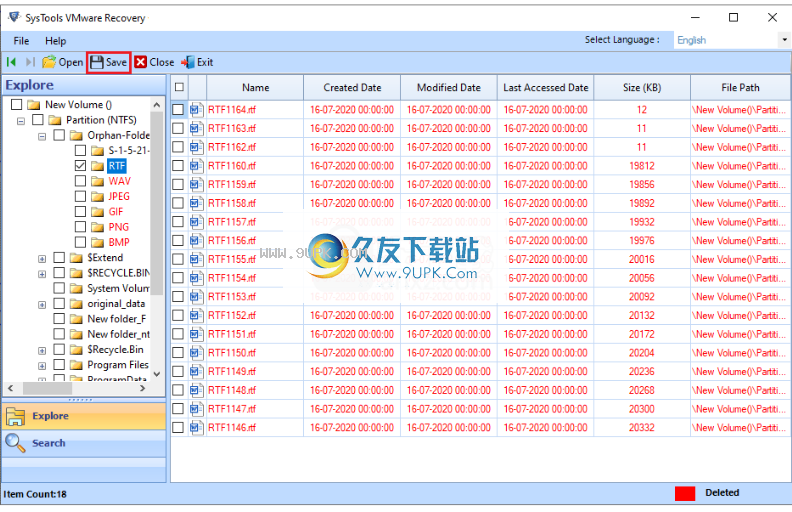
Task: Select the New folder_F tree item
Action: [117, 319]
